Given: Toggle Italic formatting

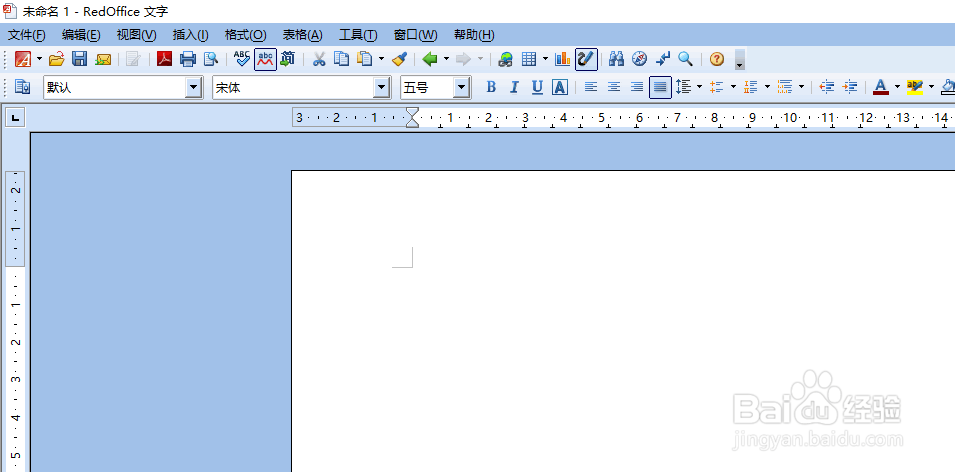Looking at the screenshot, I should click(514, 87).
